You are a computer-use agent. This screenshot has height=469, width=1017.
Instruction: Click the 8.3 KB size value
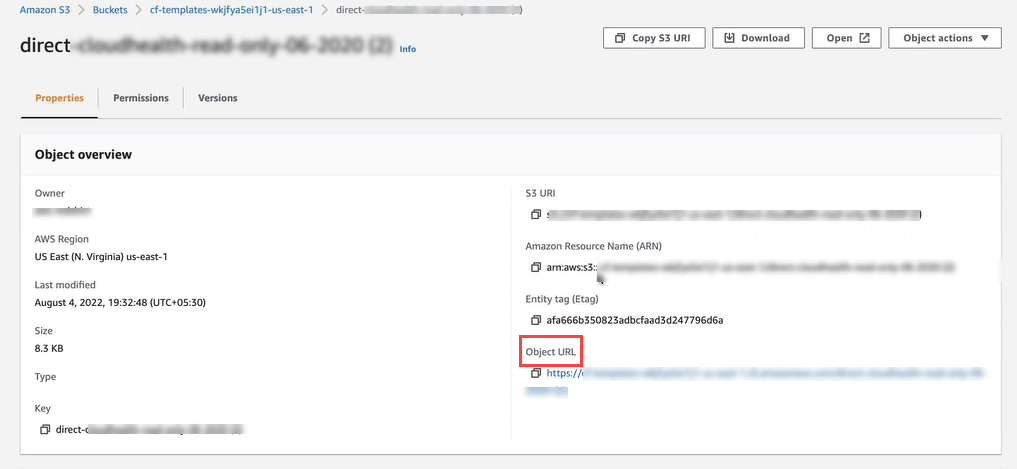coord(49,348)
